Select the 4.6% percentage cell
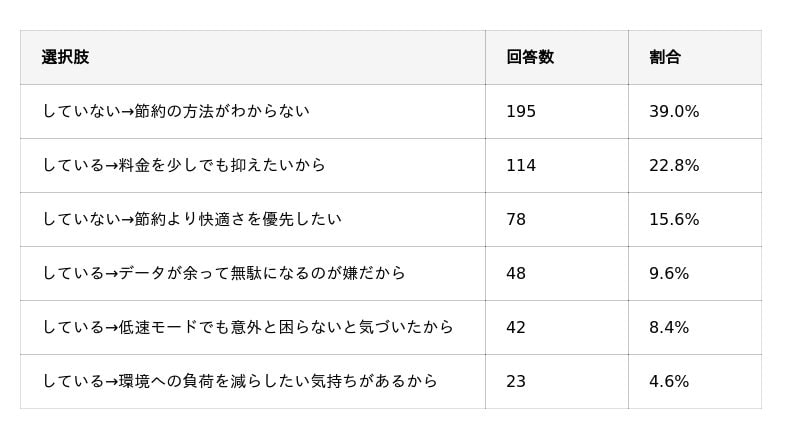 pos(669,381)
